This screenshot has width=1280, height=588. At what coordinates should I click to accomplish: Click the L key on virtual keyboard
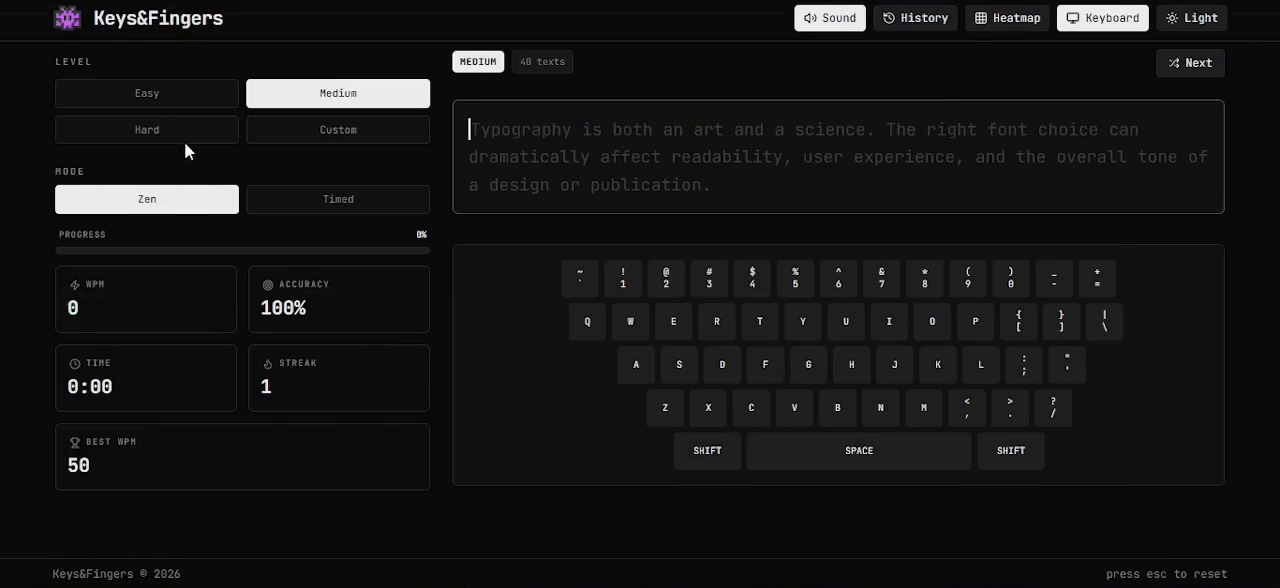pos(981,365)
